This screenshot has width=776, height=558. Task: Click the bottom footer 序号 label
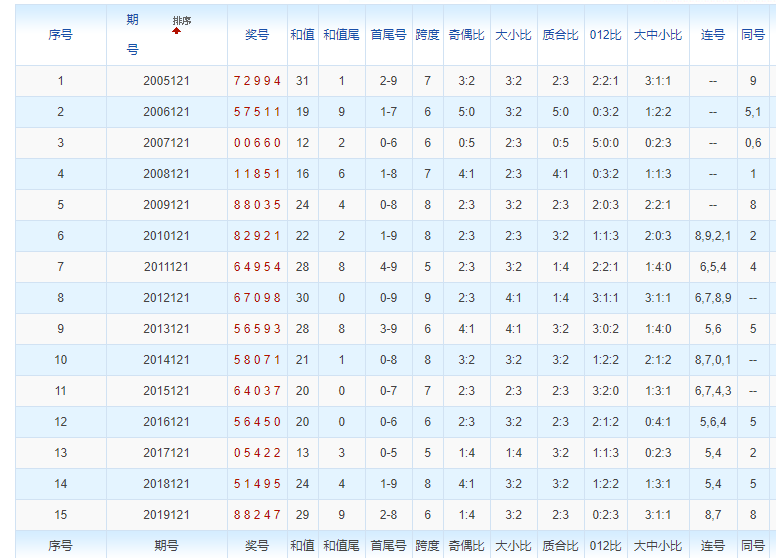pos(60,546)
